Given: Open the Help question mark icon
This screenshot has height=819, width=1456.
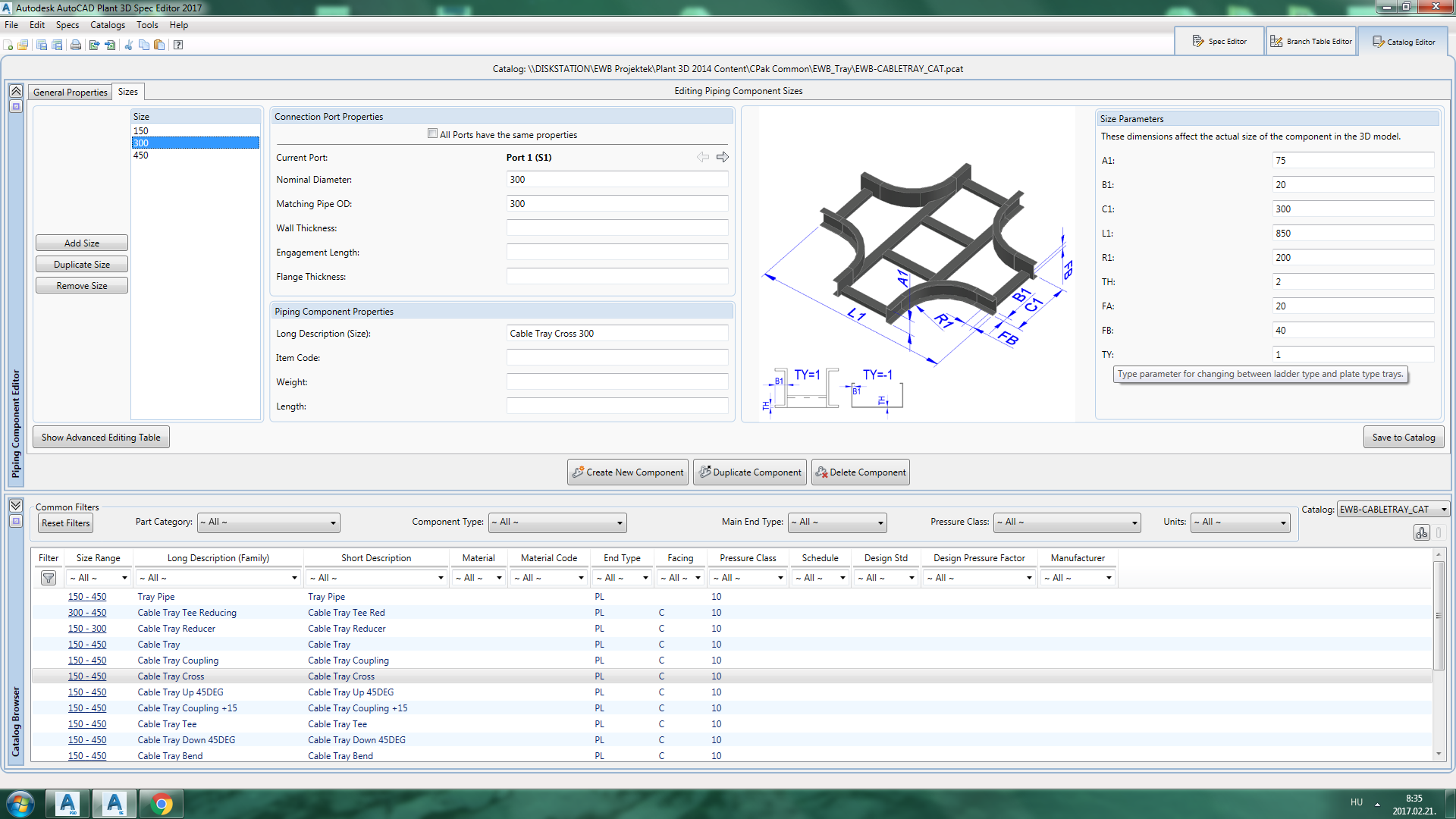Looking at the screenshot, I should click(178, 45).
